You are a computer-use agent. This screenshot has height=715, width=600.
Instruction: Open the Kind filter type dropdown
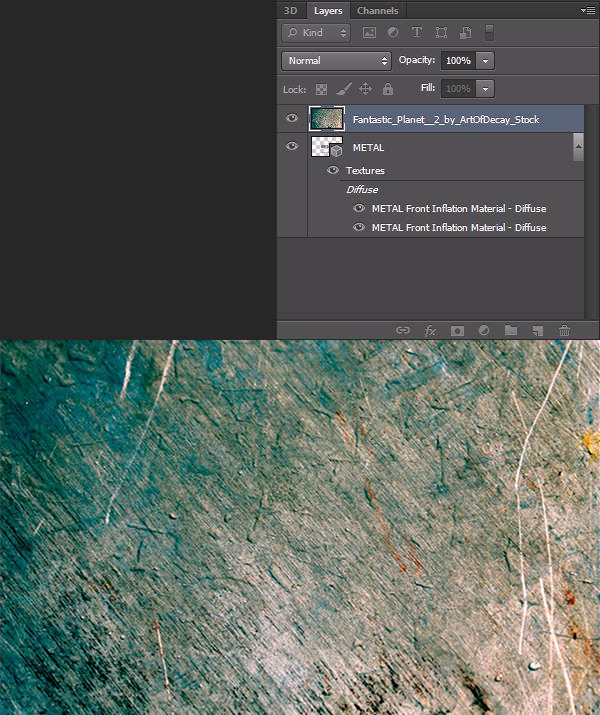pyautogui.click(x=317, y=33)
